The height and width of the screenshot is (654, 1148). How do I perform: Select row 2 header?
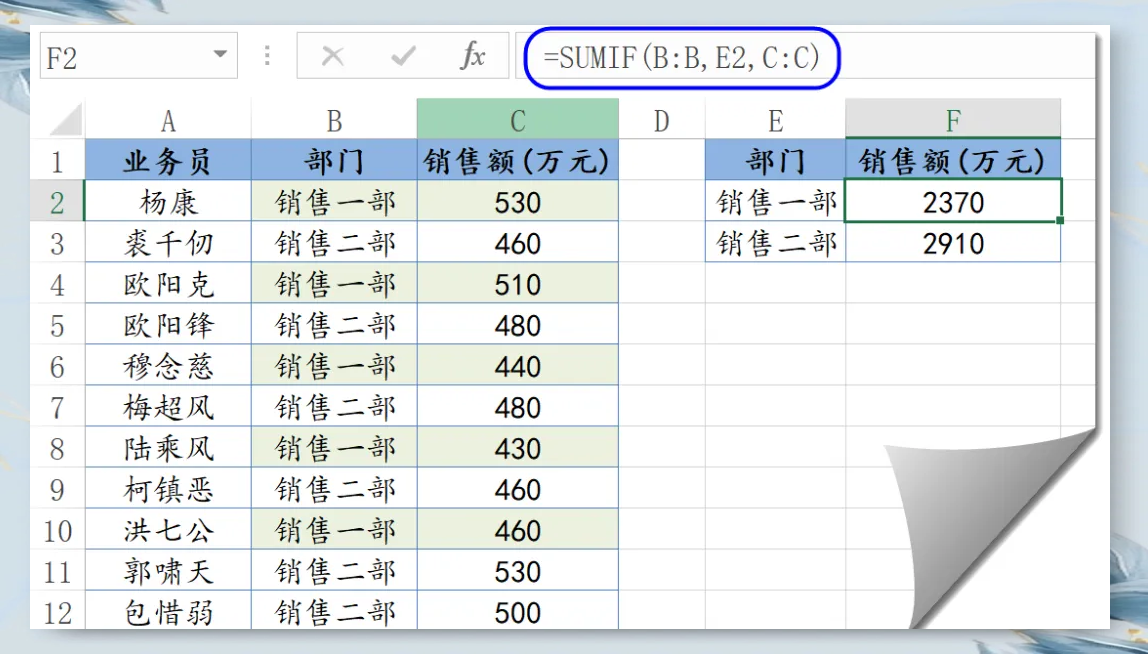point(57,201)
